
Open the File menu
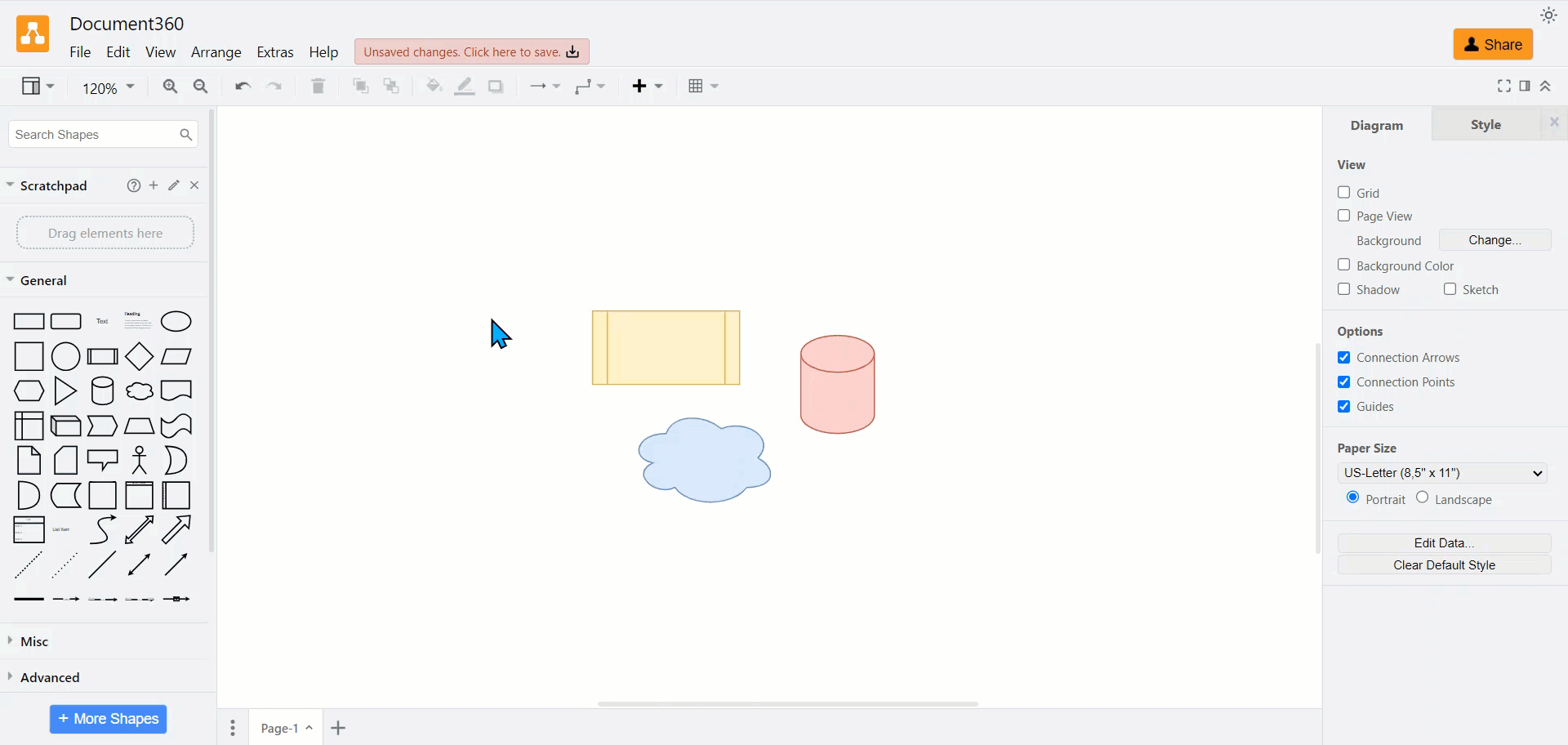click(80, 52)
